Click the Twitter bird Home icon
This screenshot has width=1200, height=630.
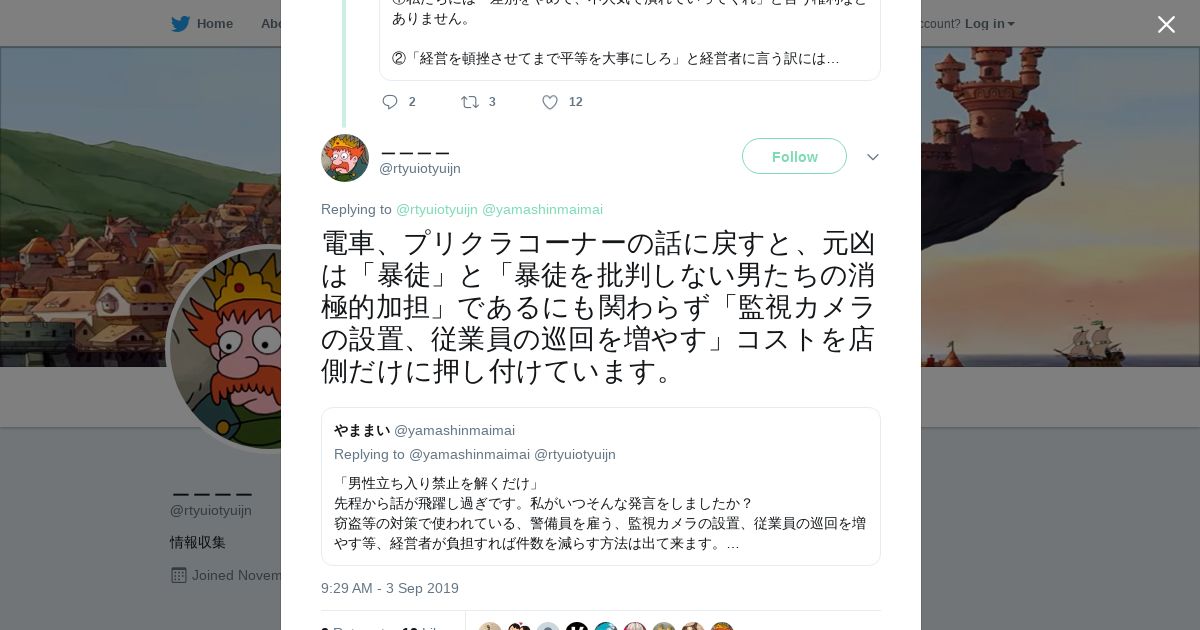coord(180,24)
